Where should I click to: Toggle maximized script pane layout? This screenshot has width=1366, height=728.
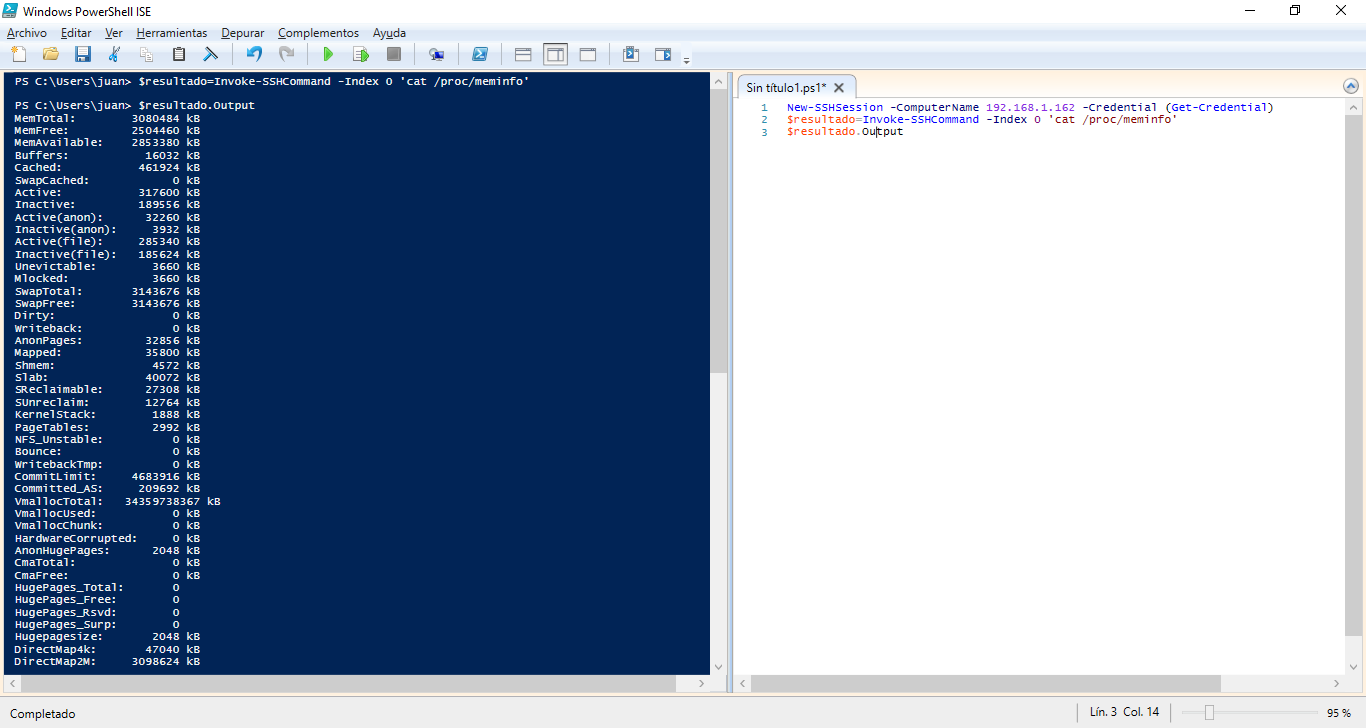point(587,54)
